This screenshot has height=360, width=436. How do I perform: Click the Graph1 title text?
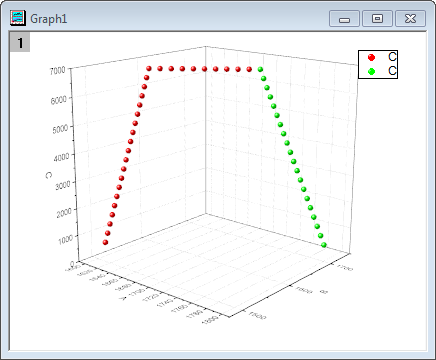49,19
